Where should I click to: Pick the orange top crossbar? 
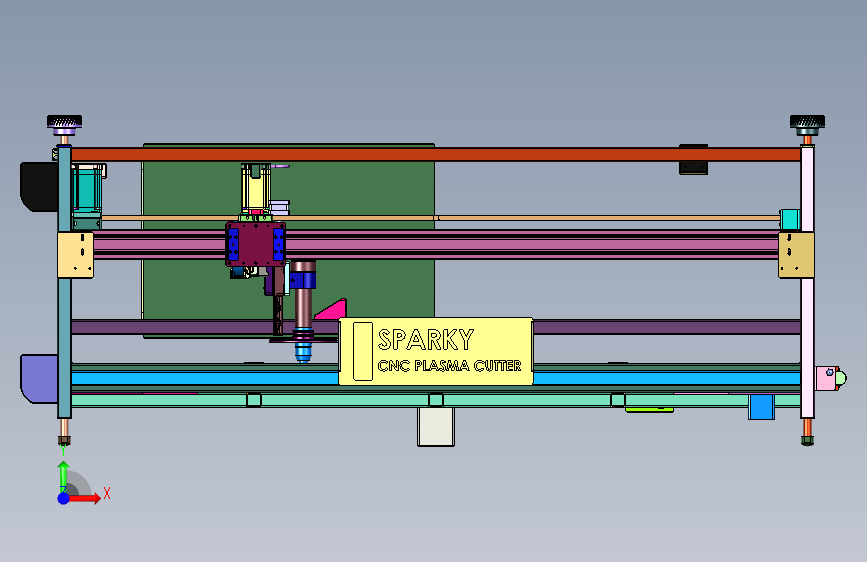436,154
